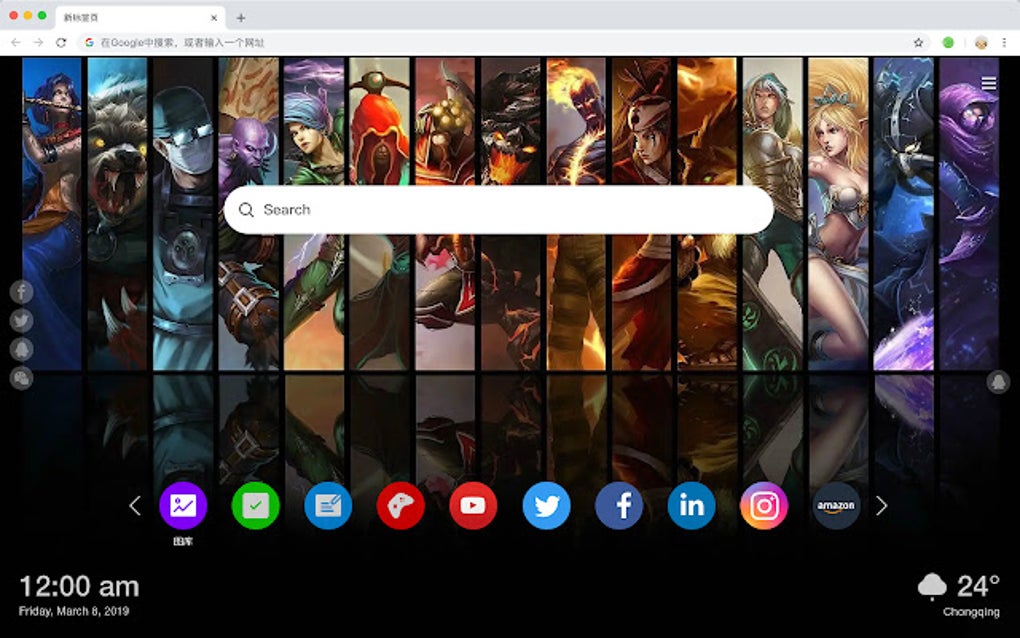
Task: Click the 12:00 am clock text
Action: pyautogui.click(x=79, y=587)
